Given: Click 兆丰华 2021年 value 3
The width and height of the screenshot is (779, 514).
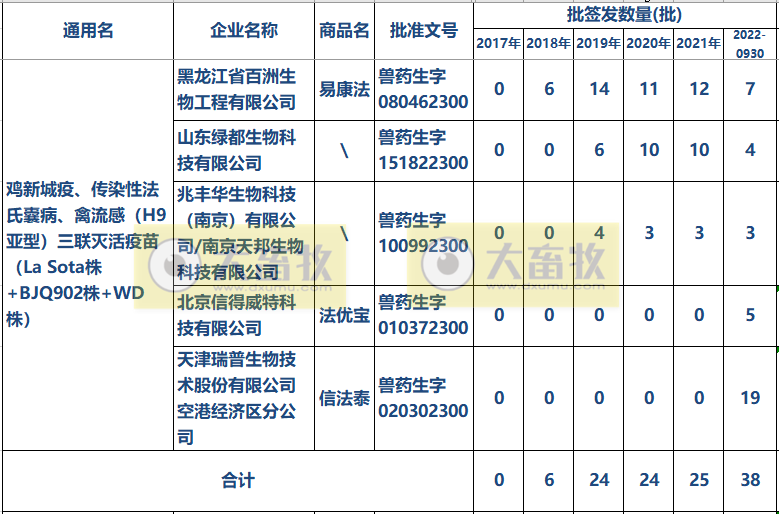Looking at the screenshot, I should 699,233.
